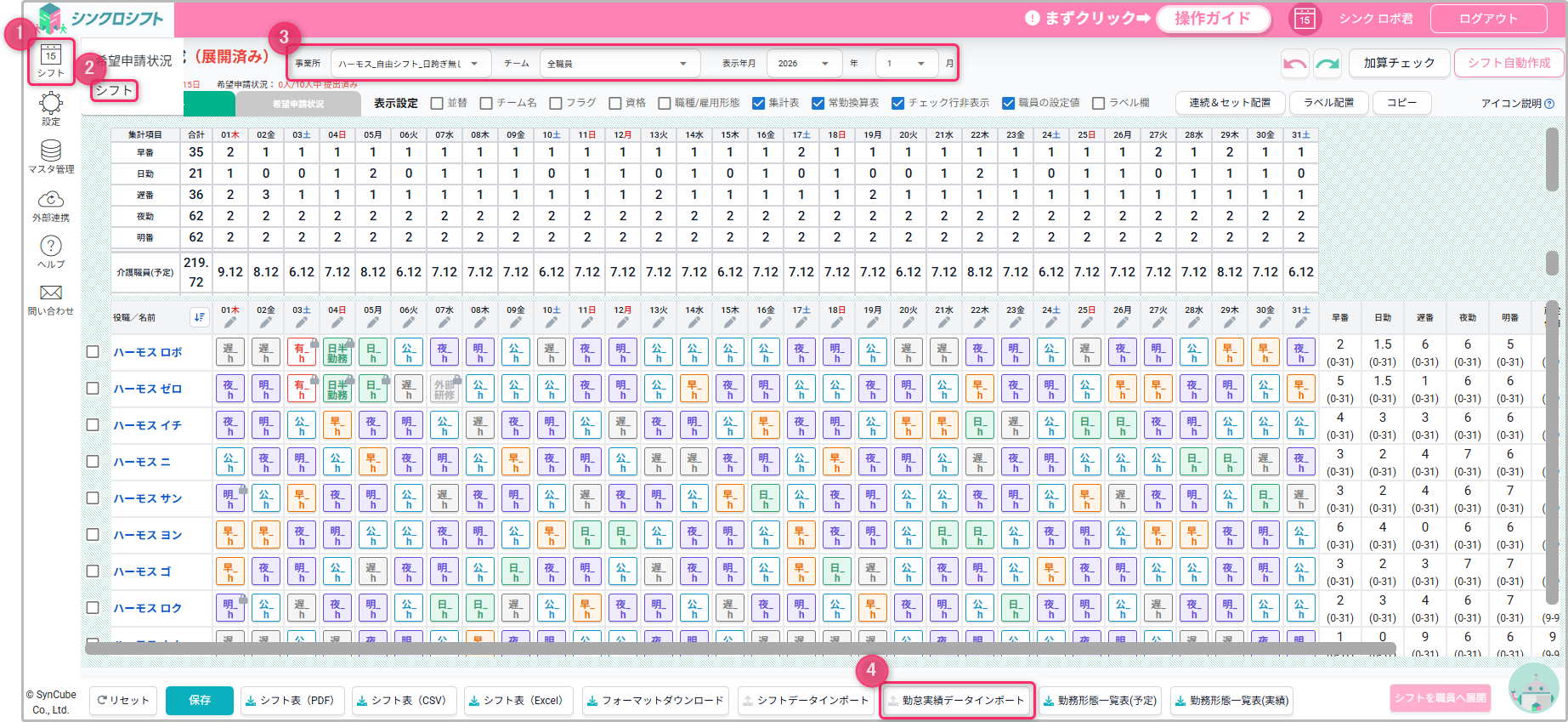Image resolution: width=1568 pixels, height=722 pixels.
Task: Select the row checkbox for ハーモス ロボ
Action: (x=93, y=352)
